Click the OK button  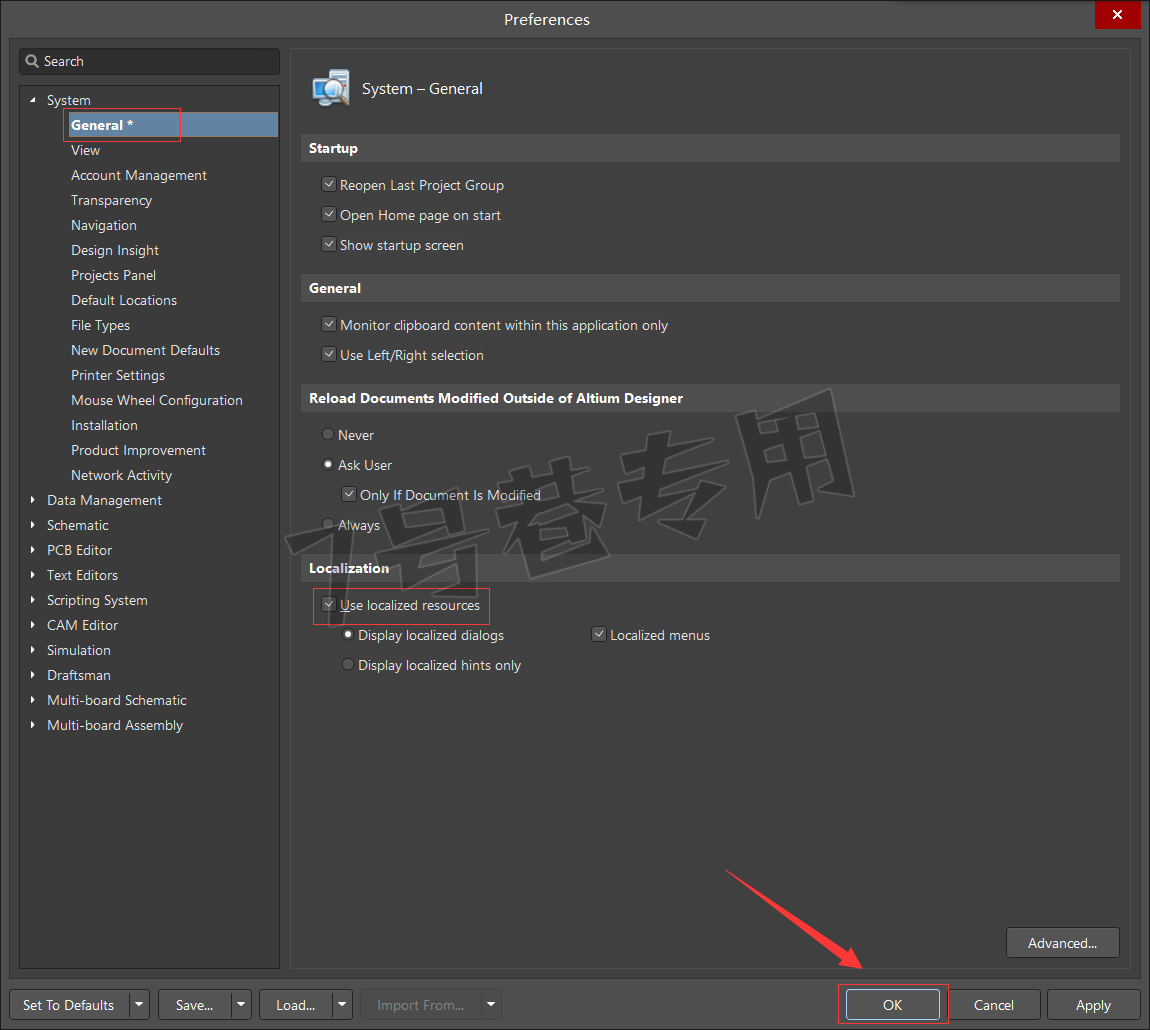point(893,1004)
